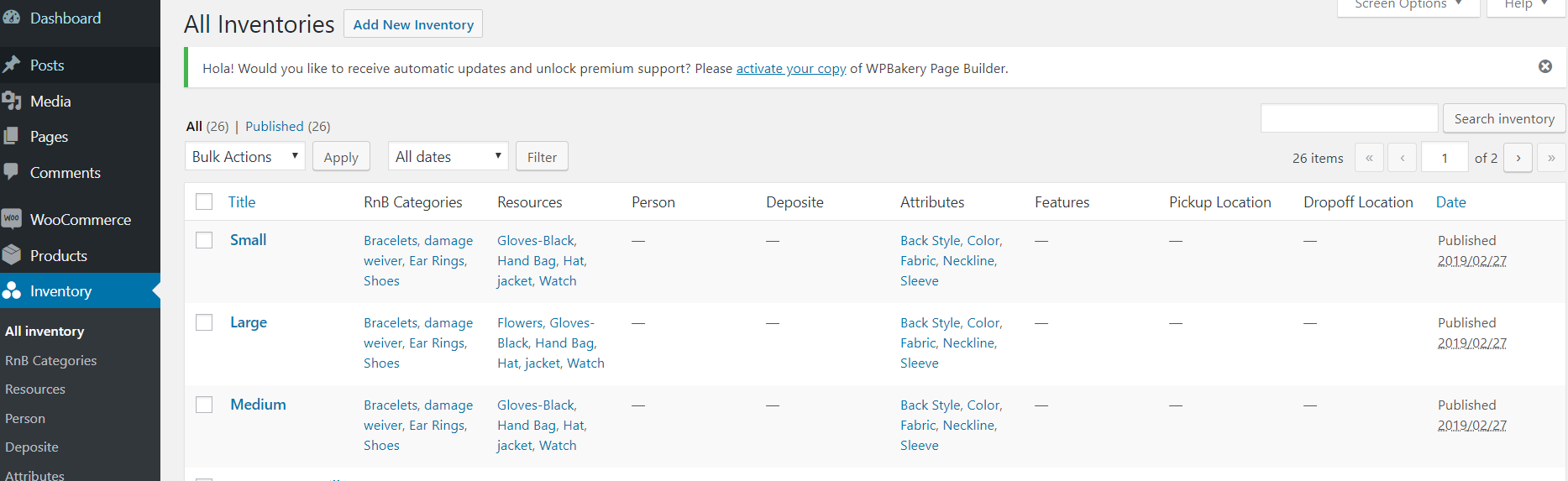This screenshot has width=1568, height=481.
Task: Dismiss the WPBakery notice with X icon
Action: pos(1544,66)
